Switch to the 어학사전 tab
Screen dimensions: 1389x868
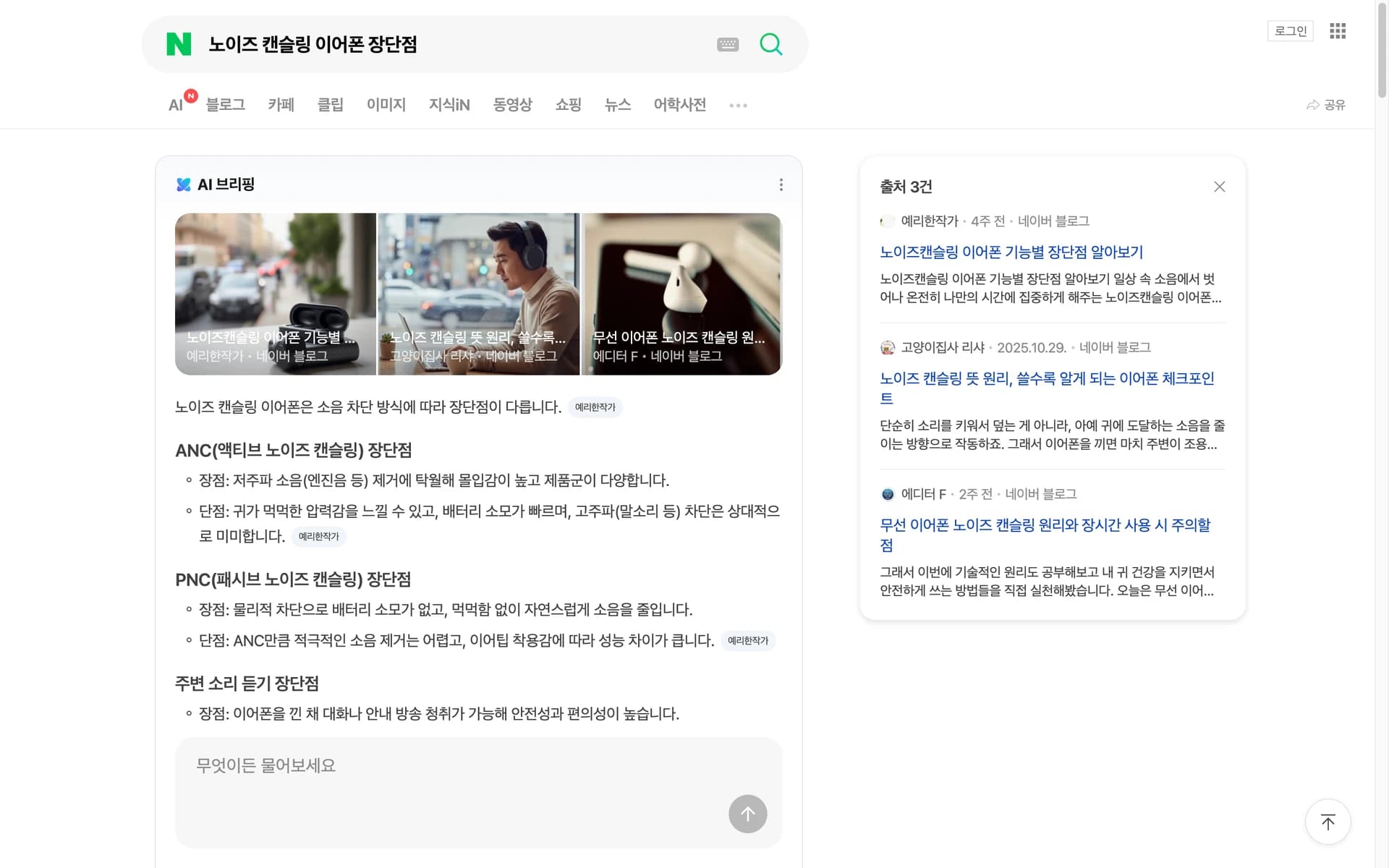pyautogui.click(x=680, y=105)
